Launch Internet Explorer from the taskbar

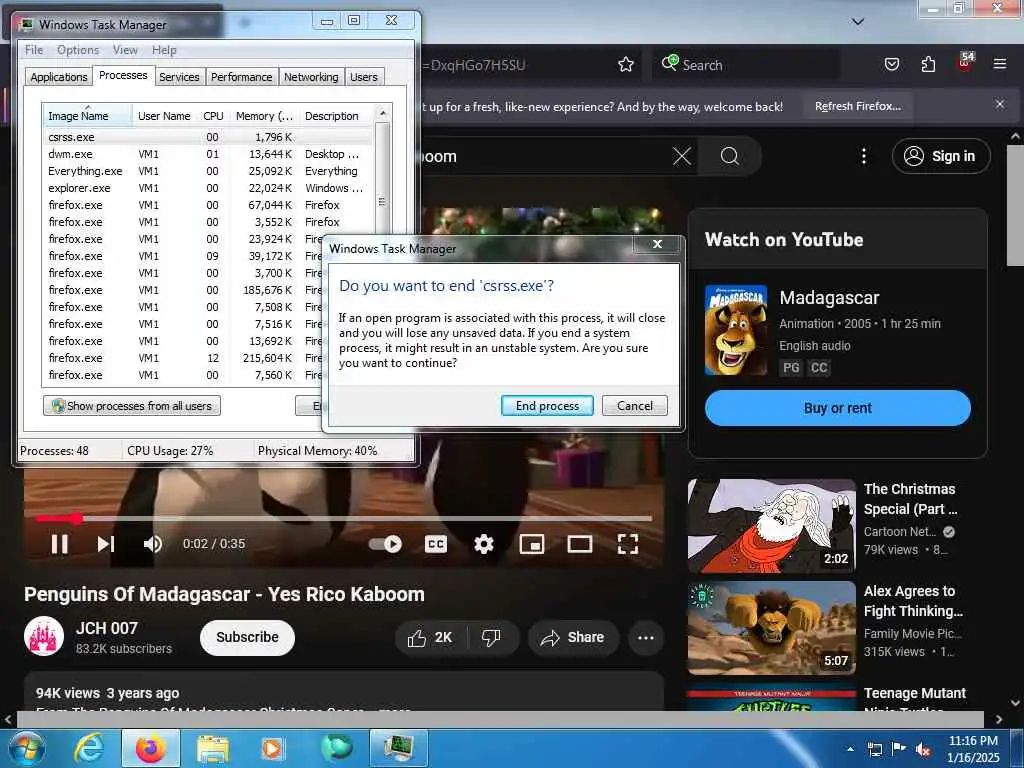pyautogui.click(x=88, y=748)
